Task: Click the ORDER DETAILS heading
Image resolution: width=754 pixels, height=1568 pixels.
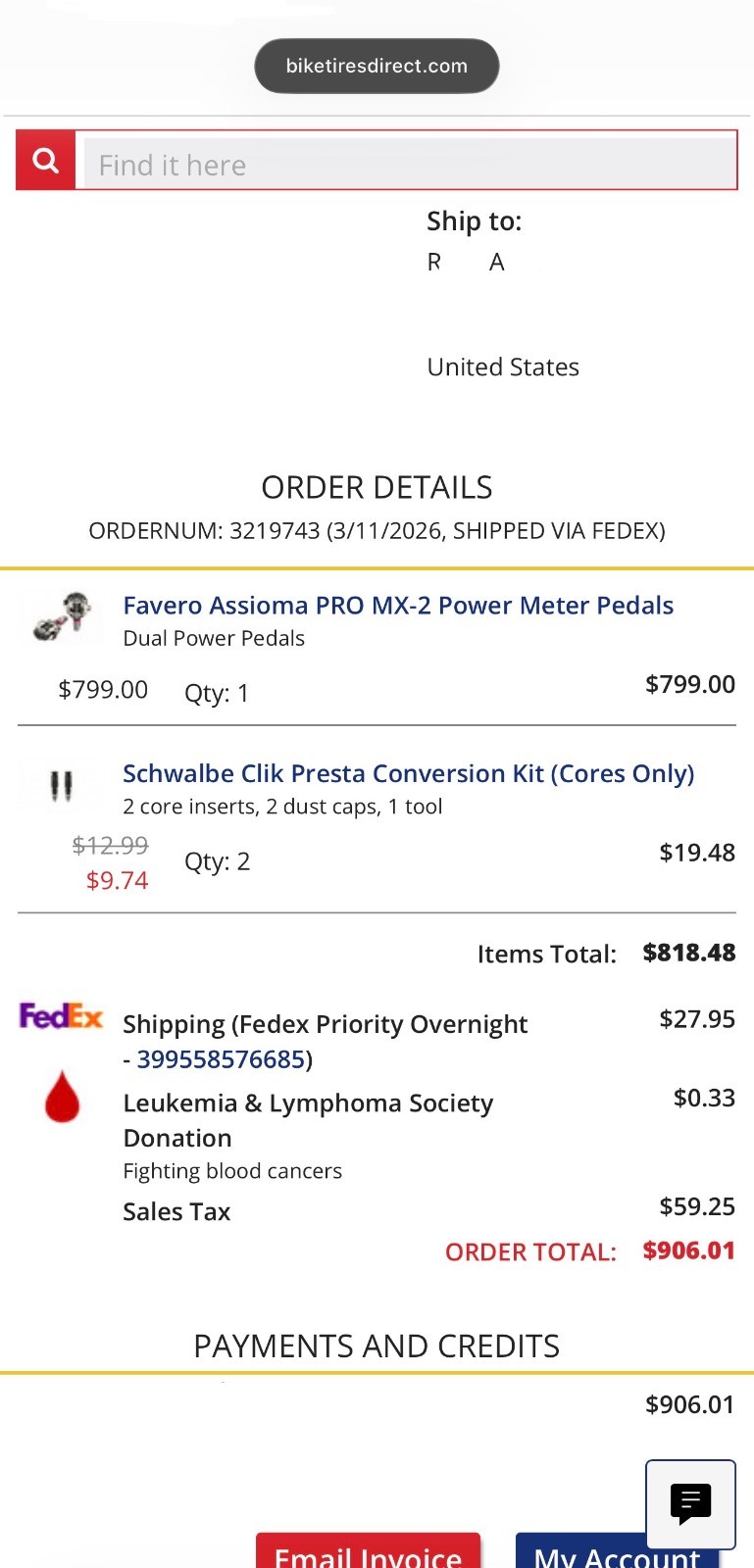Action: point(377,487)
